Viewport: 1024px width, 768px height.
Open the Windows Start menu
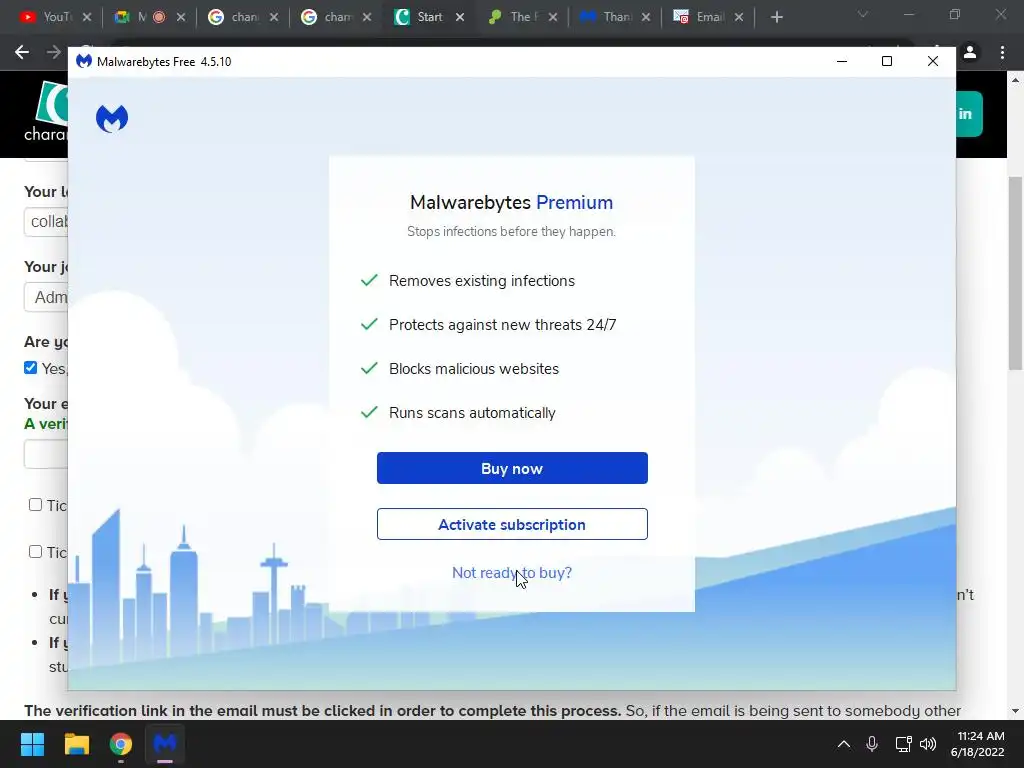32,744
